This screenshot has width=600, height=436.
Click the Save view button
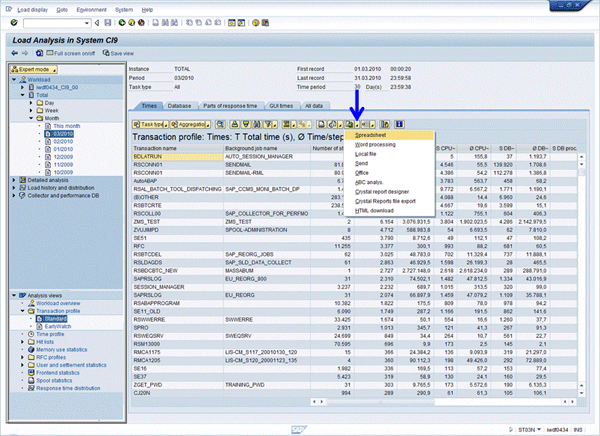118,53
